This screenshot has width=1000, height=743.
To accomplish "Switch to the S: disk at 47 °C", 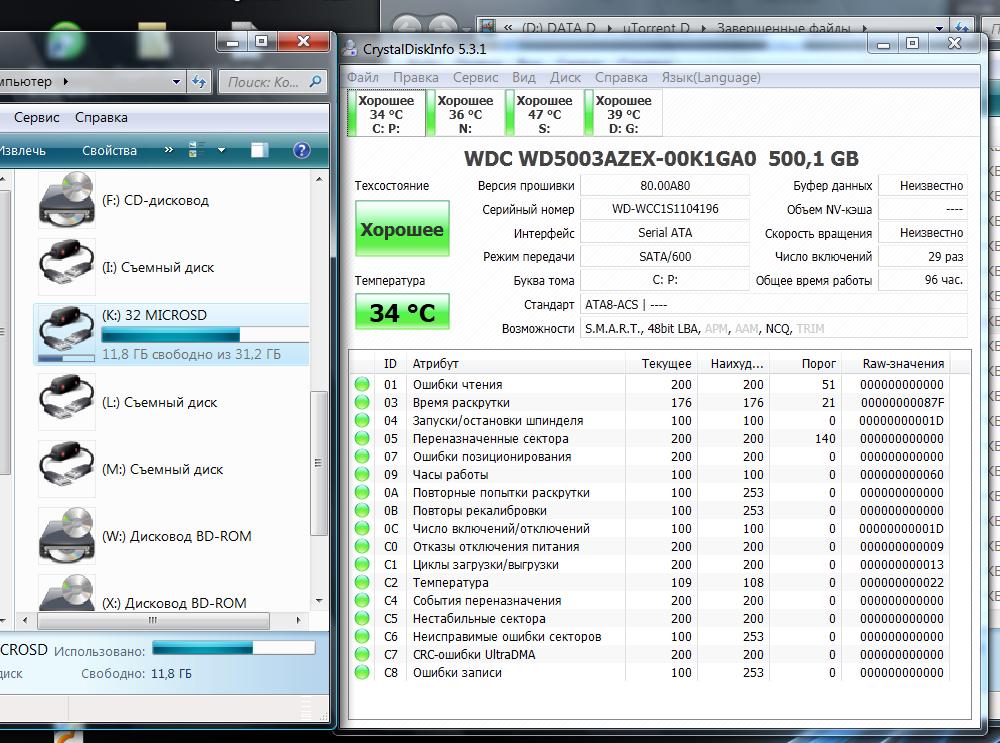I will [544, 114].
